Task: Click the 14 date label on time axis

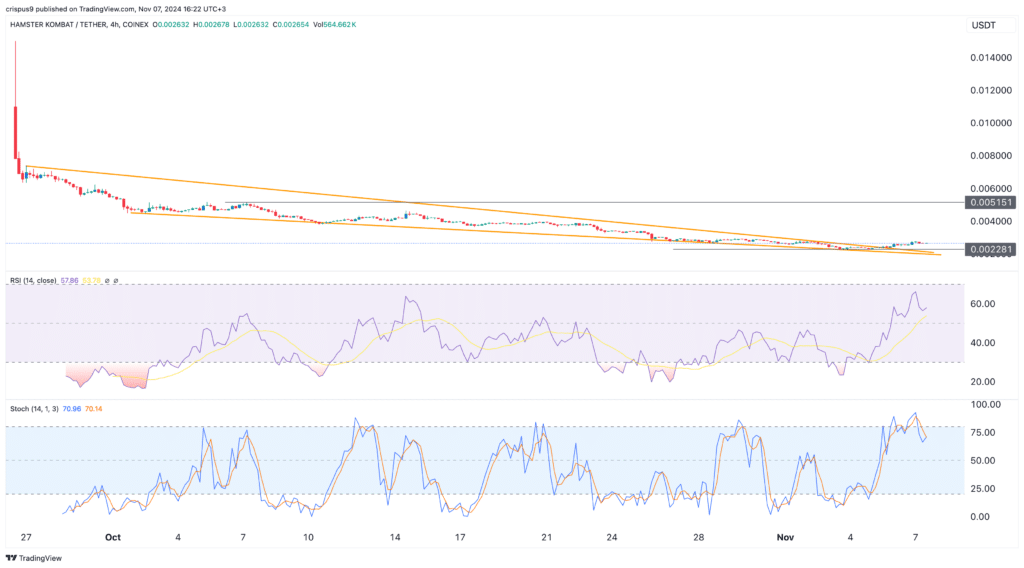Action: 395,537
